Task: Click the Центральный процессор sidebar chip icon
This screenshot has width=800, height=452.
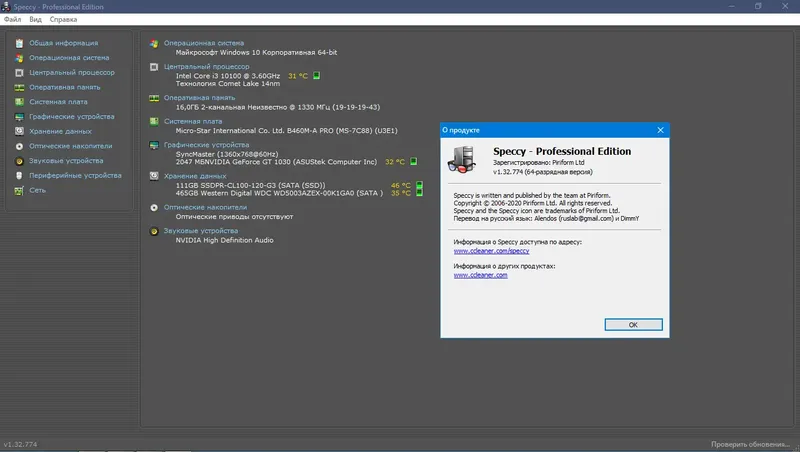Action: 19,73
